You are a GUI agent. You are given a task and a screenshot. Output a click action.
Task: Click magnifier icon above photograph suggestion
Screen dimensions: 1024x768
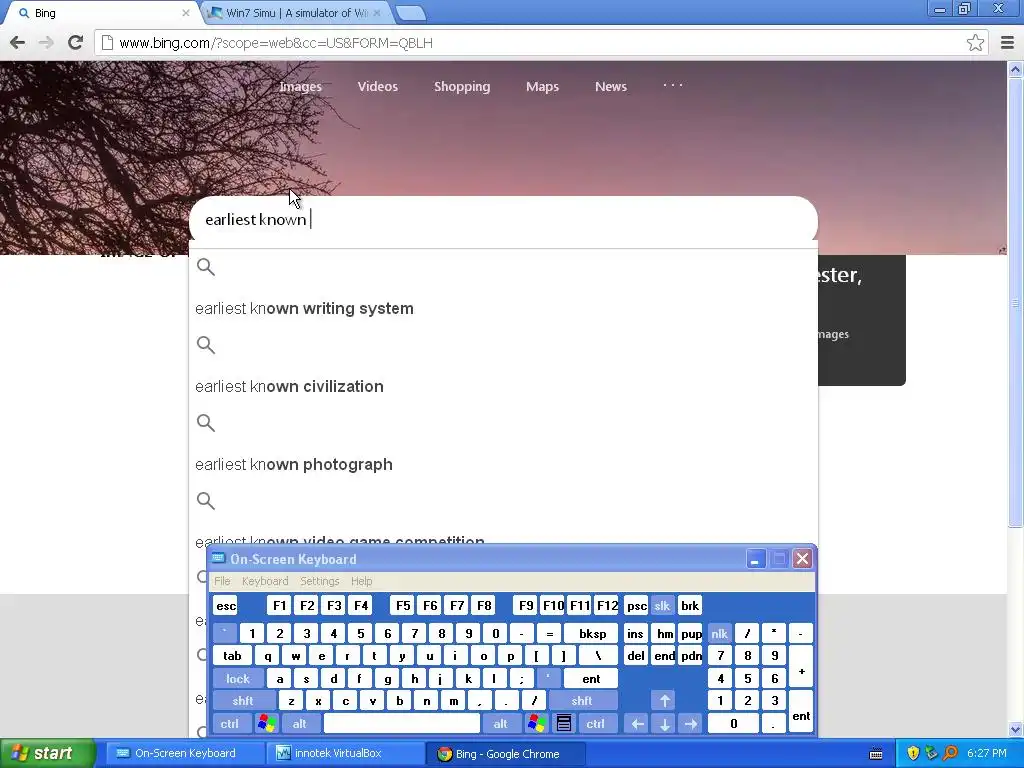coord(206,423)
